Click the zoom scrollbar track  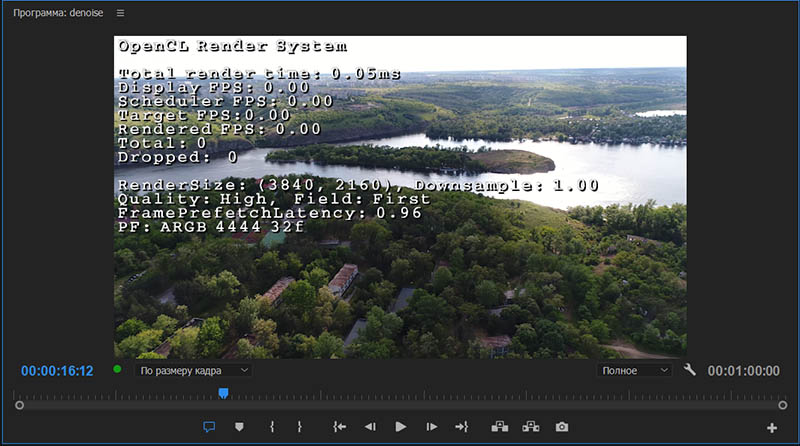(401, 405)
